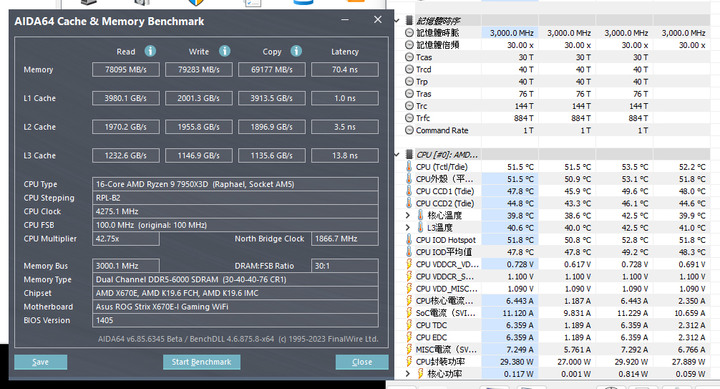Click the Tcas clock icon

[409, 57]
